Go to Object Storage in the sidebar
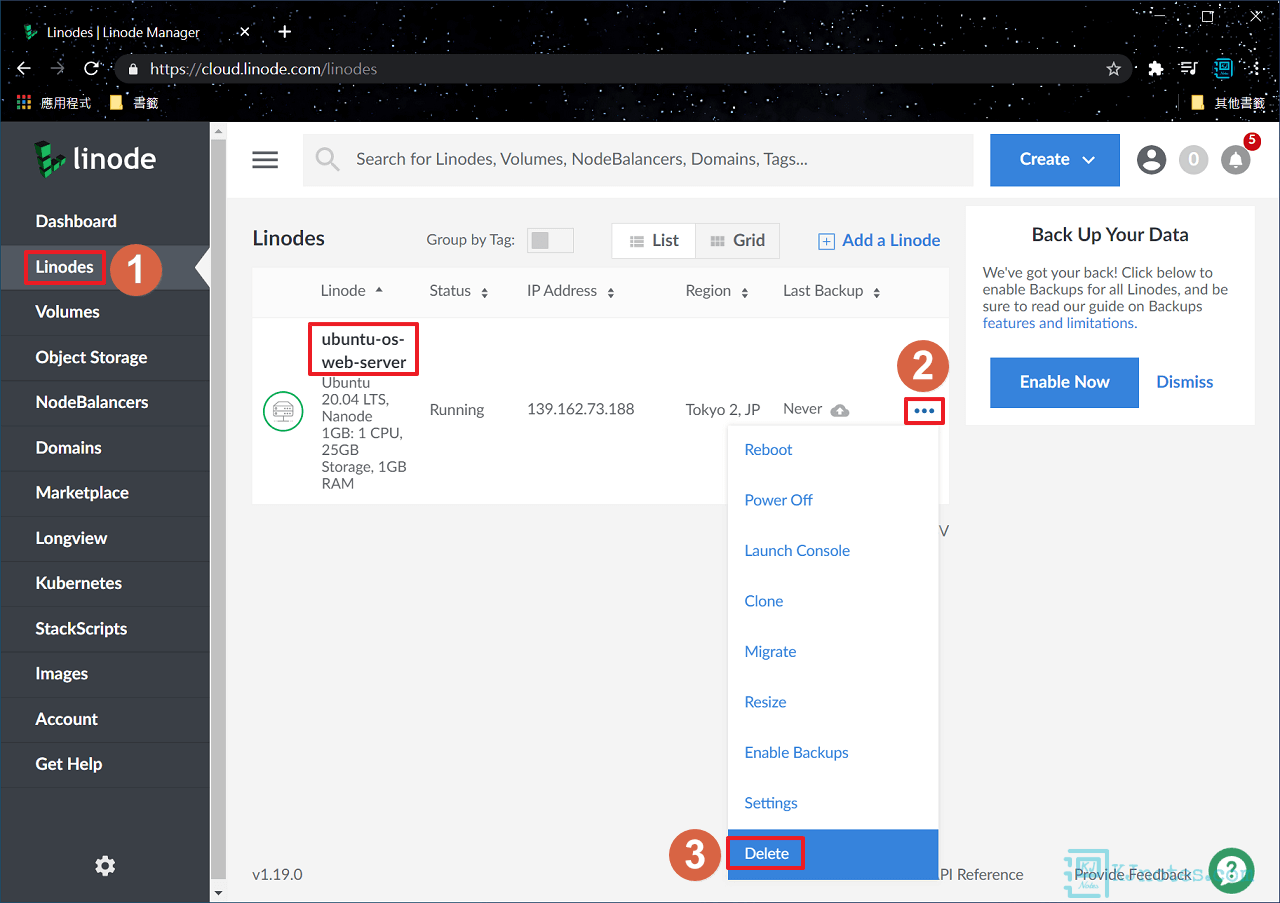 coord(105,357)
